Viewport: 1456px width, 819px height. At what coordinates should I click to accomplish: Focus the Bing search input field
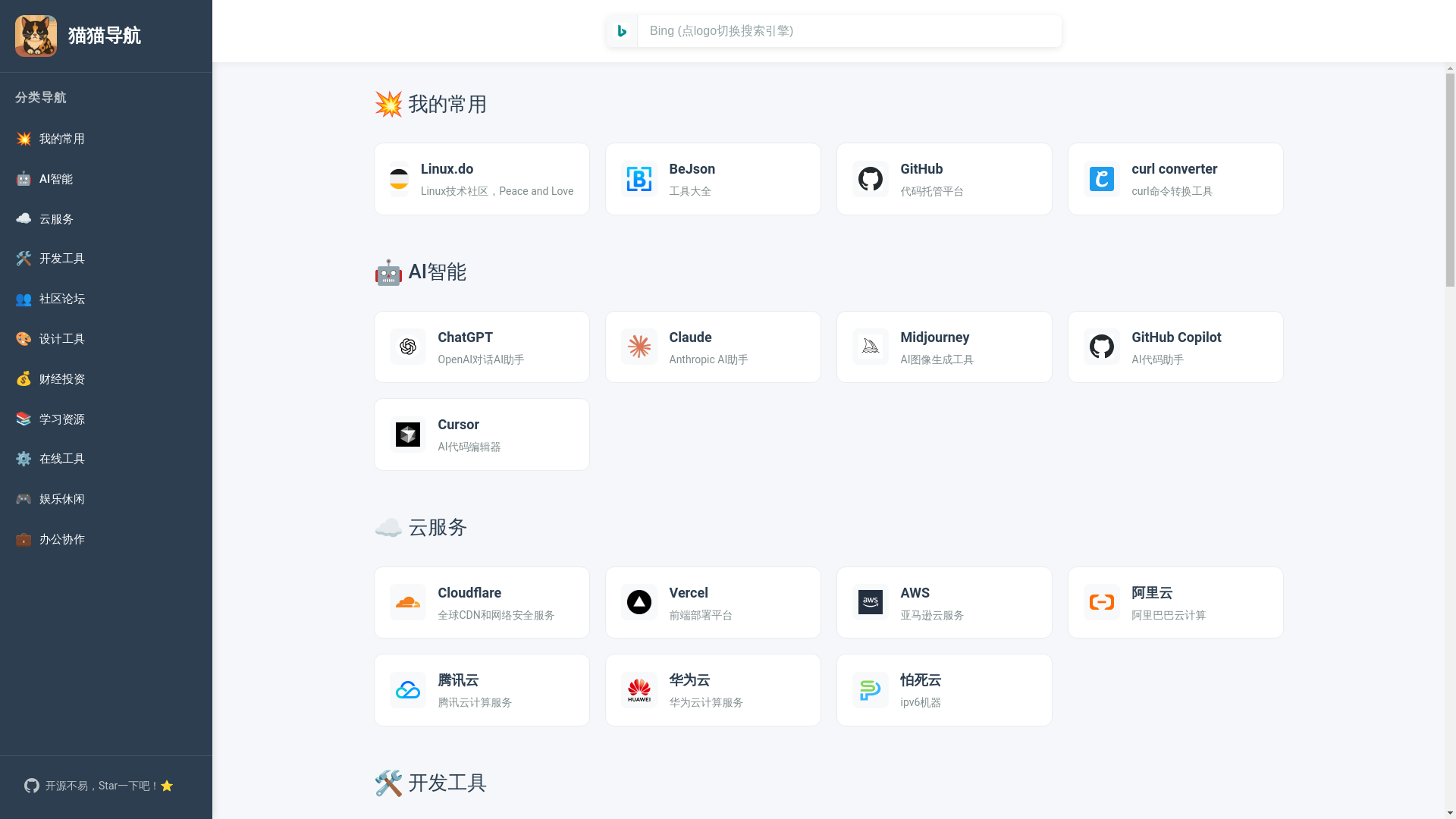click(x=849, y=31)
